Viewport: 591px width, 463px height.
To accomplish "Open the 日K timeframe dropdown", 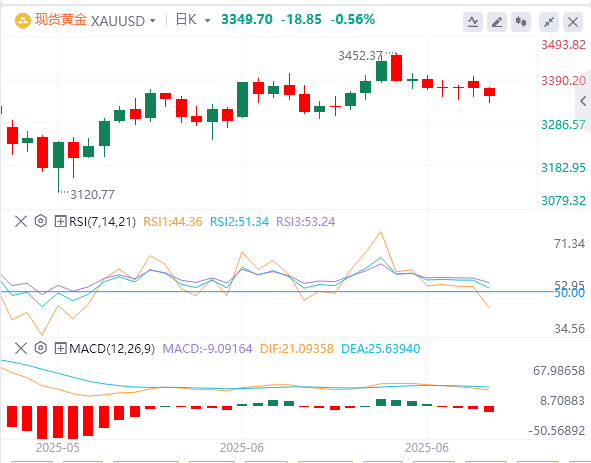I will pyautogui.click(x=207, y=21).
